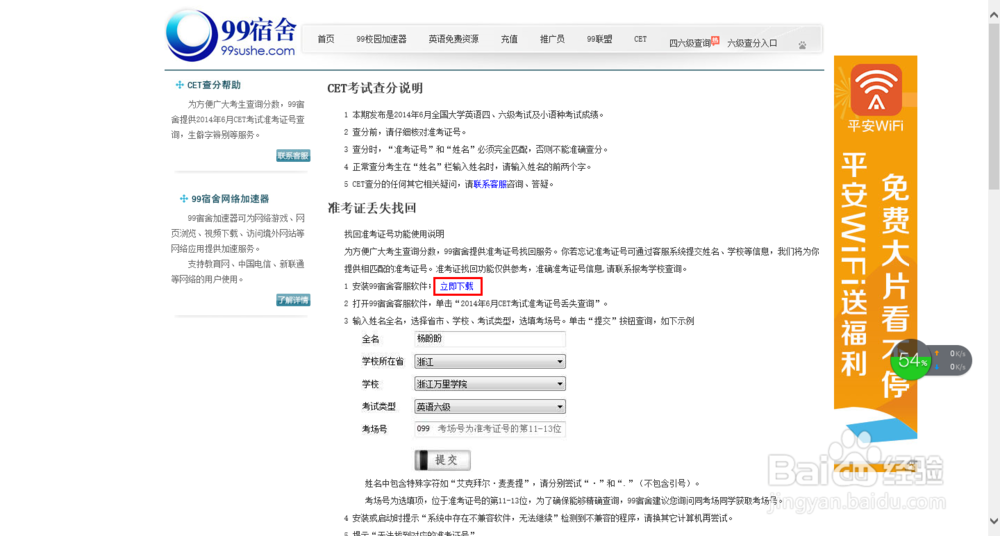
Task: Click the green 54% floating widget
Action: [911, 360]
